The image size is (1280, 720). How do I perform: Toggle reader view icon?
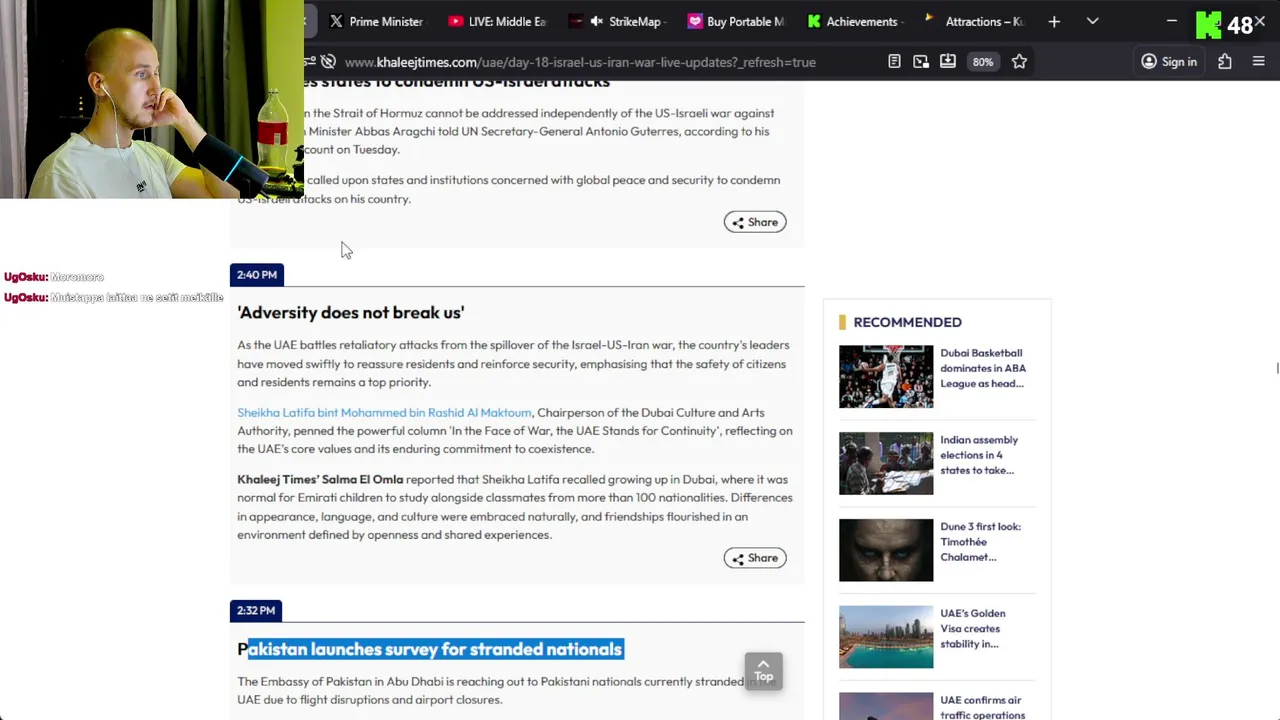pyautogui.click(x=894, y=62)
